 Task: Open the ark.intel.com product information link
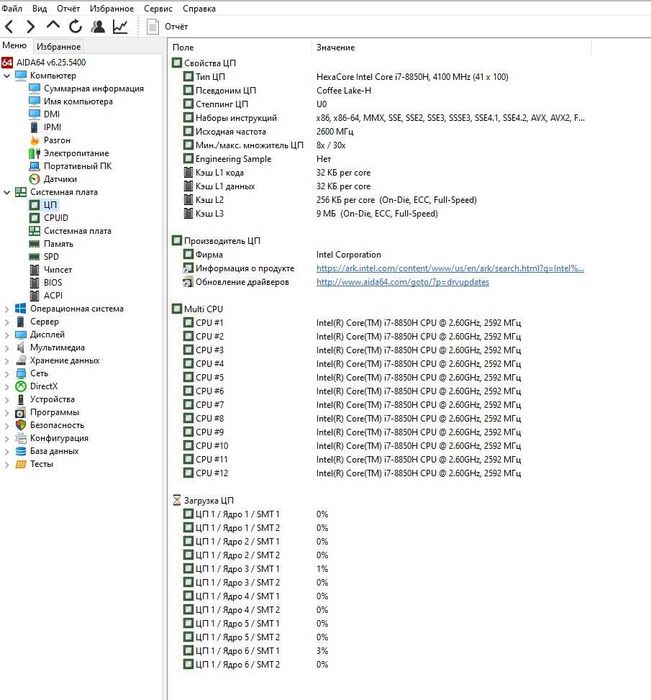[450, 268]
